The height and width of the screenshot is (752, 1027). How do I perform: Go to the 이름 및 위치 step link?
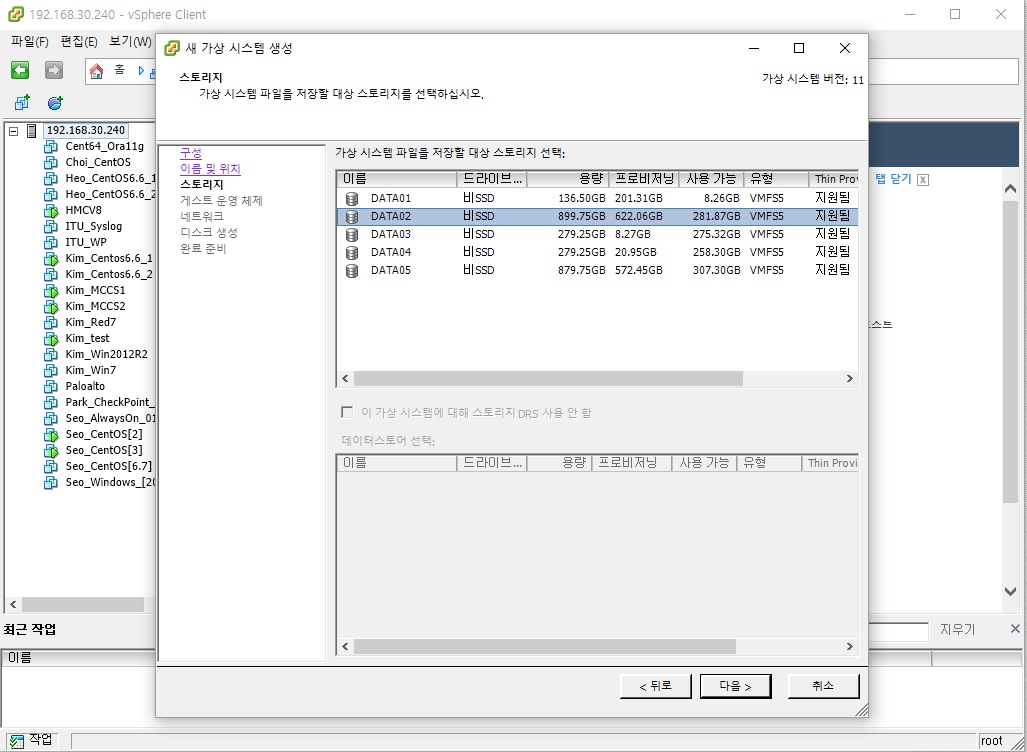(210, 169)
